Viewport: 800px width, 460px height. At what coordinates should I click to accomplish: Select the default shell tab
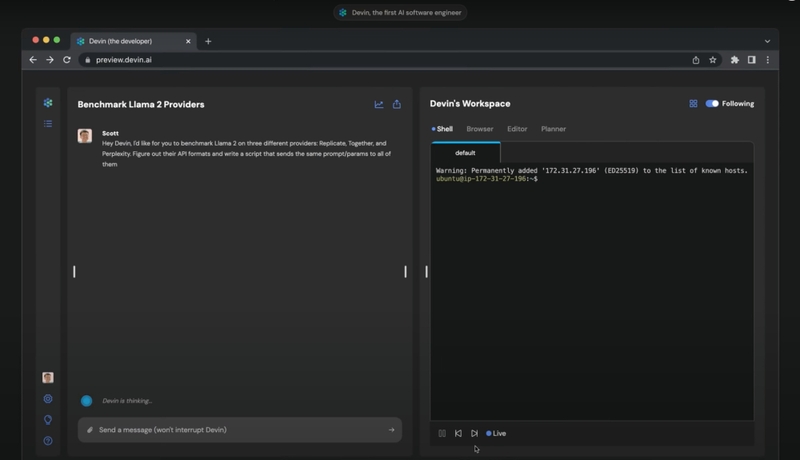[465, 153]
